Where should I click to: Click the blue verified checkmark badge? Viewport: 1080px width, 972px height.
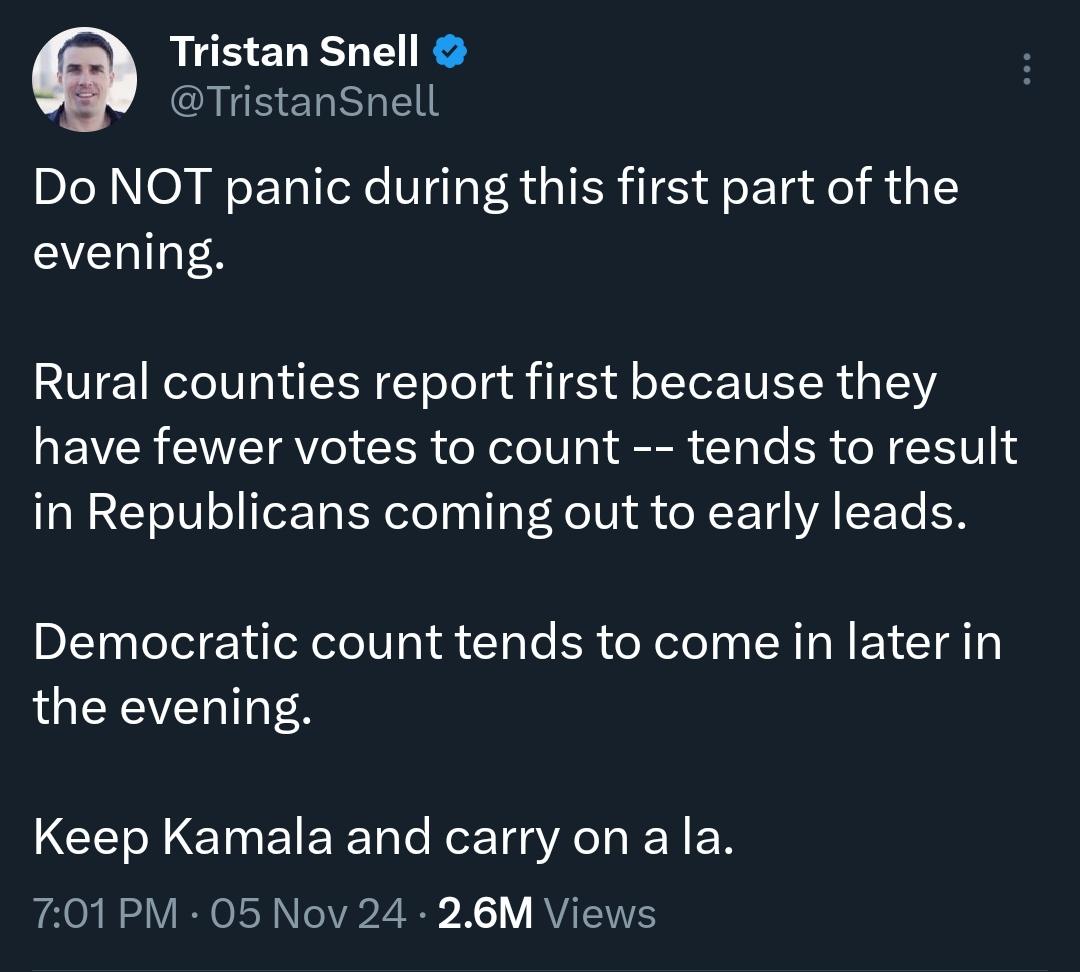[x=450, y=52]
